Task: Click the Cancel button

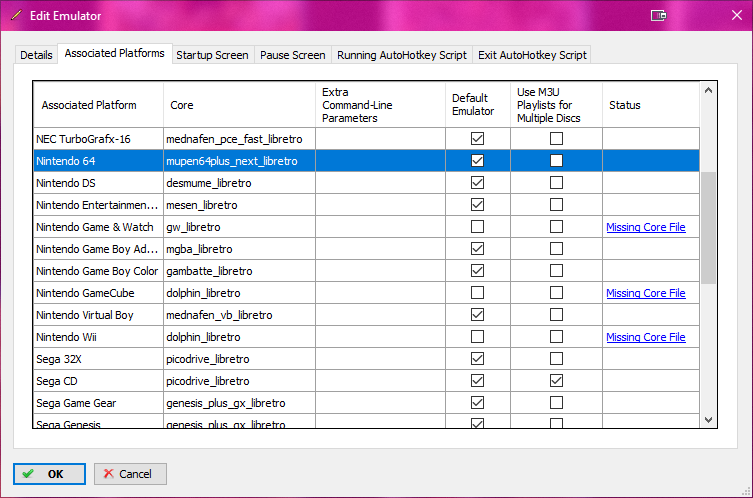Action: click(130, 474)
